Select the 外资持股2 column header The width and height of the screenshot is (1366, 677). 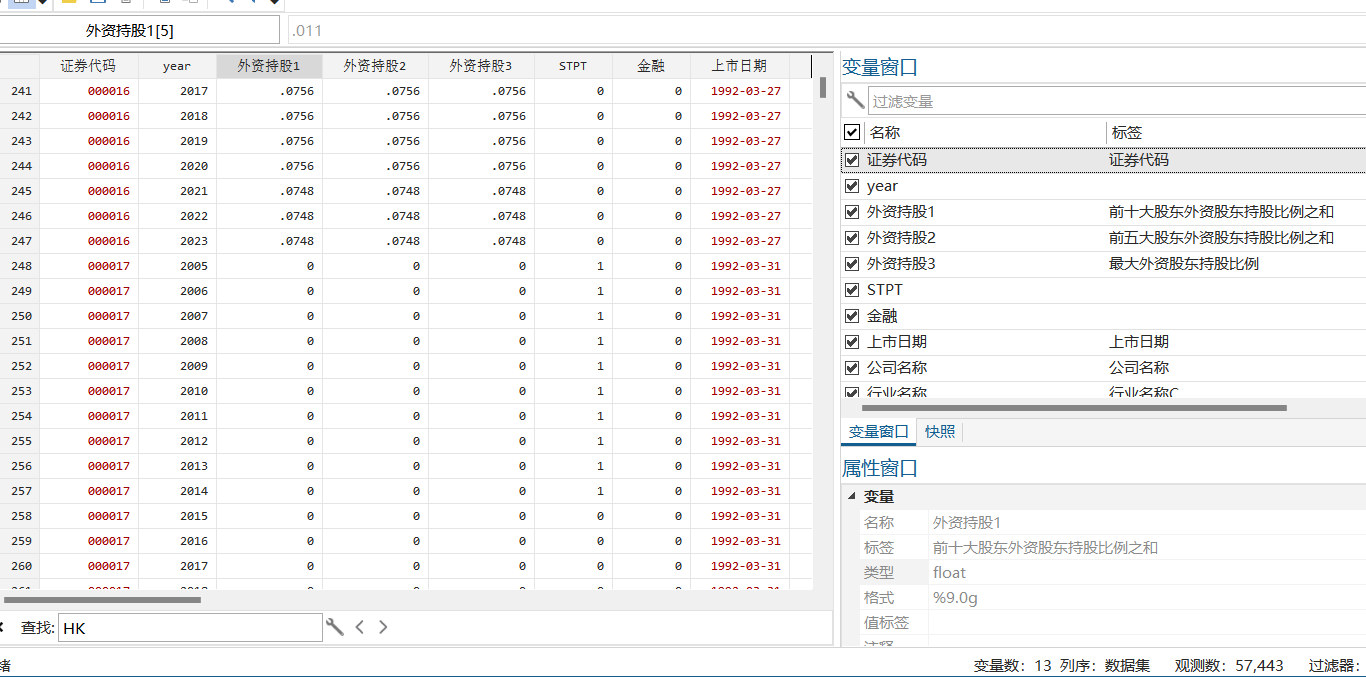(x=375, y=66)
